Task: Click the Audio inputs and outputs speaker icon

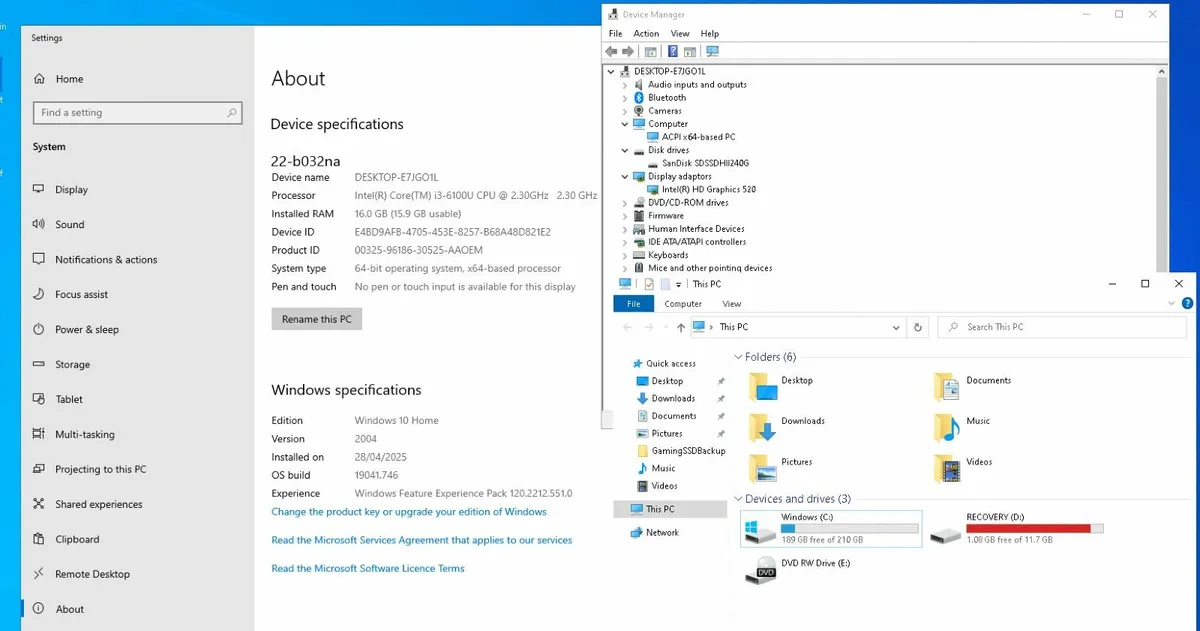Action: click(639, 85)
